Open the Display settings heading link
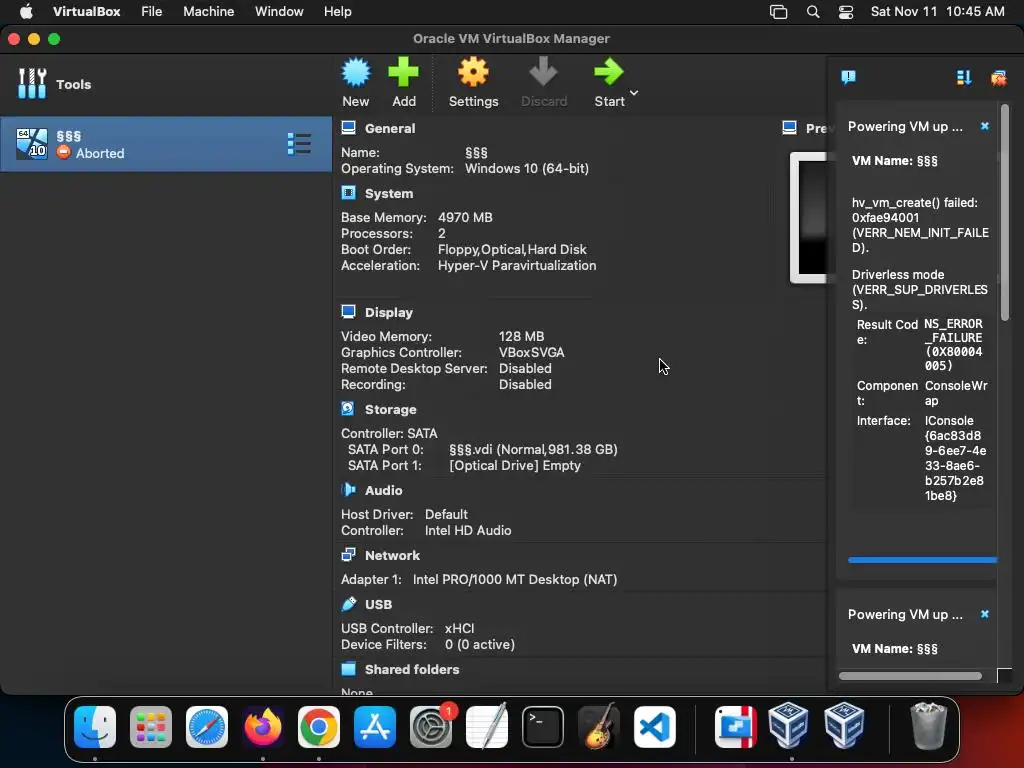This screenshot has height=768, width=1024. click(389, 312)
